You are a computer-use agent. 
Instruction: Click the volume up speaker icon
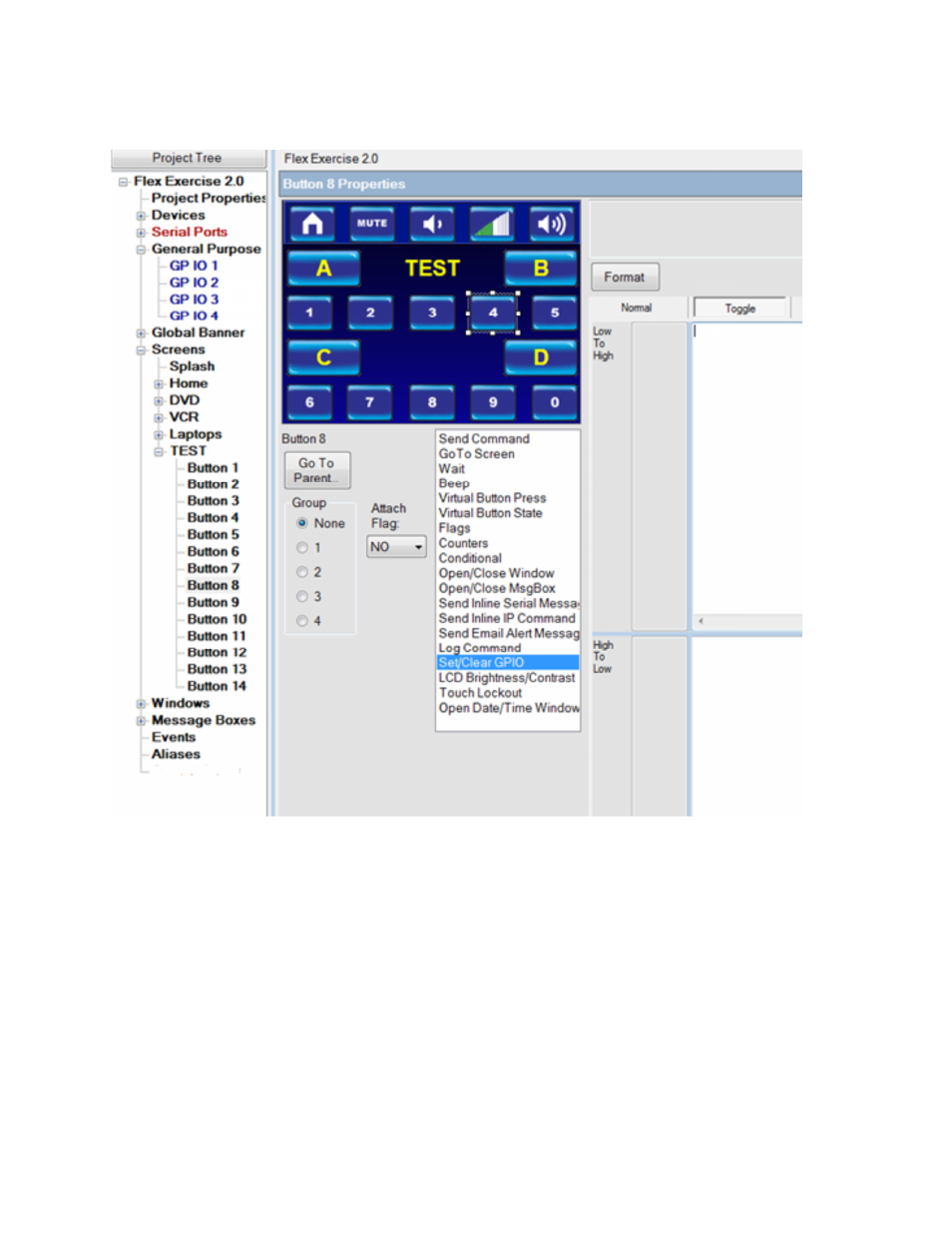pos(554,224)
